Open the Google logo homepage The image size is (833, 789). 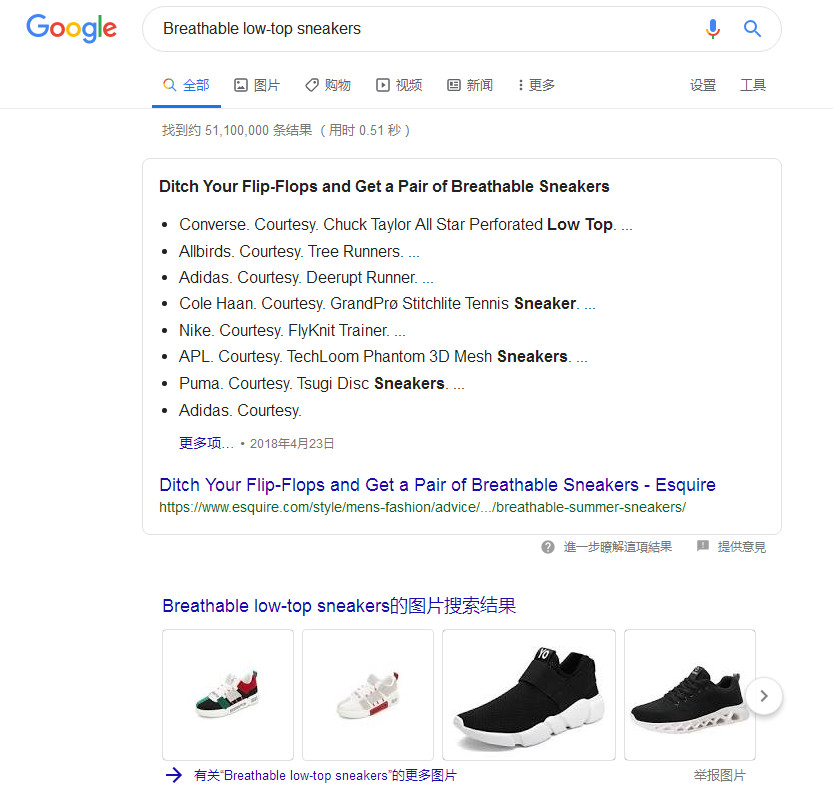pyautogui.click(x=72, y=28)
